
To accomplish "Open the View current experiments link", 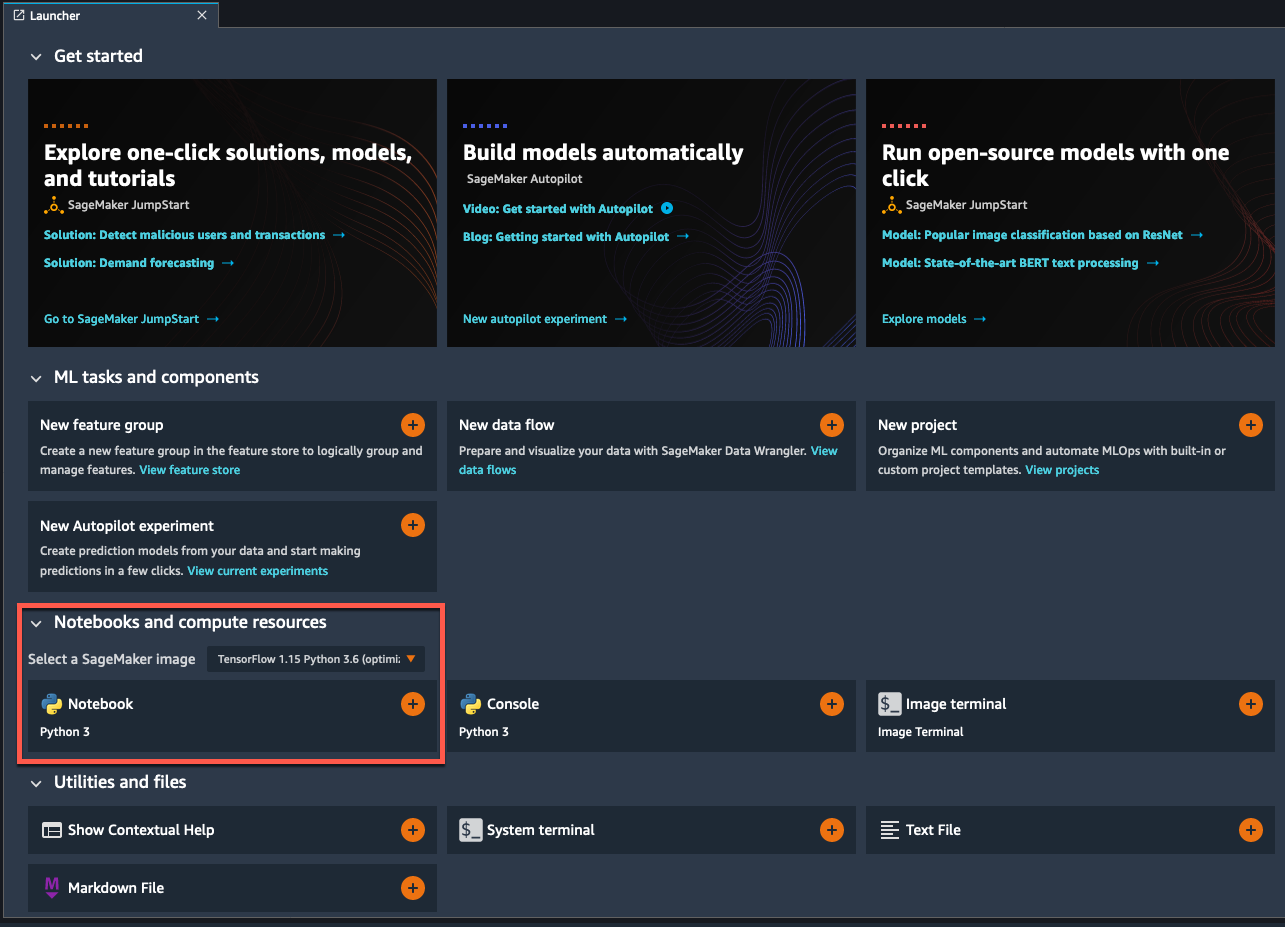I will click(258, 571).
